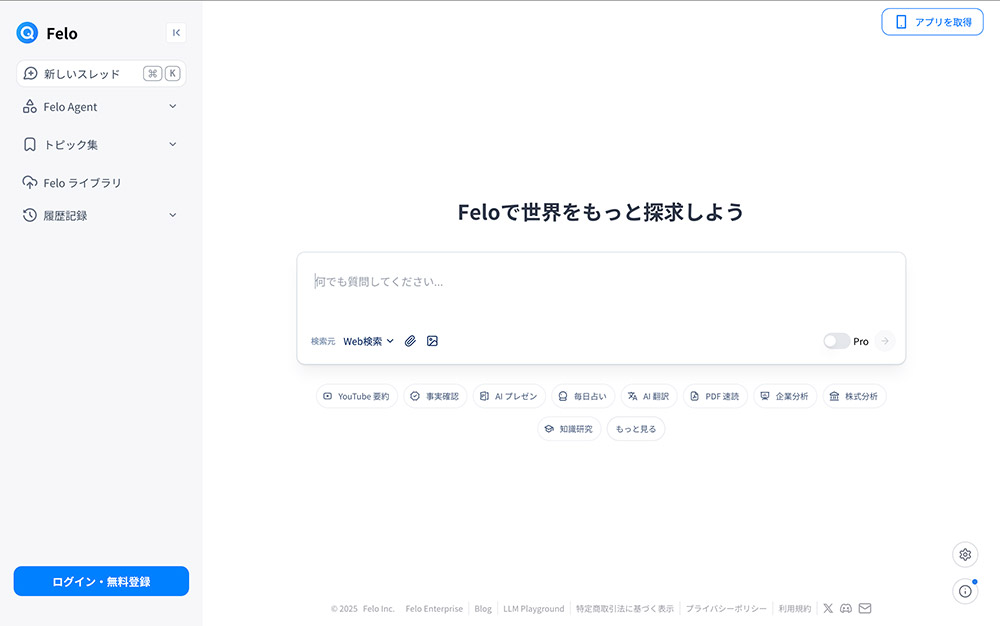Open 特定商取引法に基づく表示 link

coord(625,609)
